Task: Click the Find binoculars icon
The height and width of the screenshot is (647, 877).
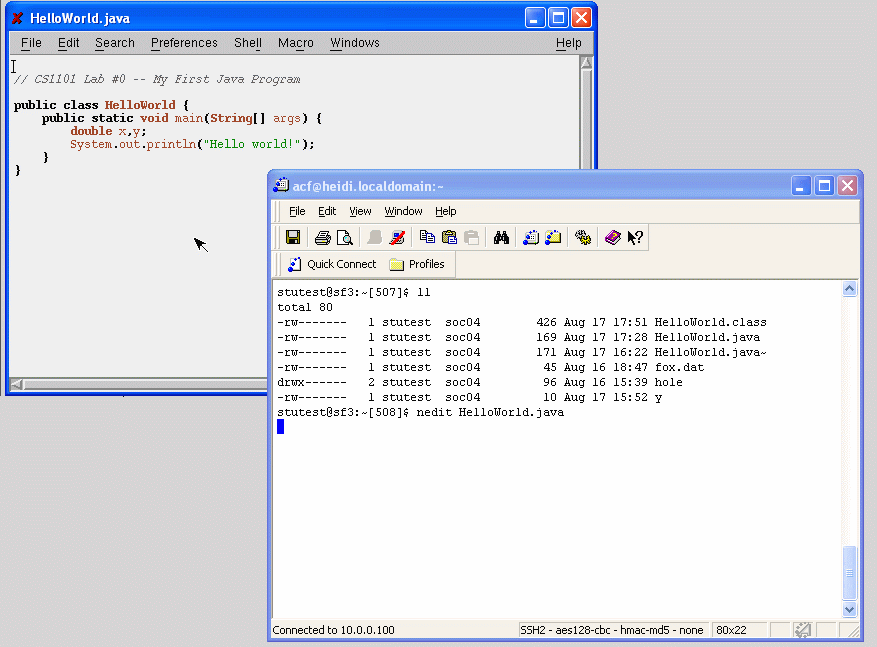Action: tap(501, 238)
